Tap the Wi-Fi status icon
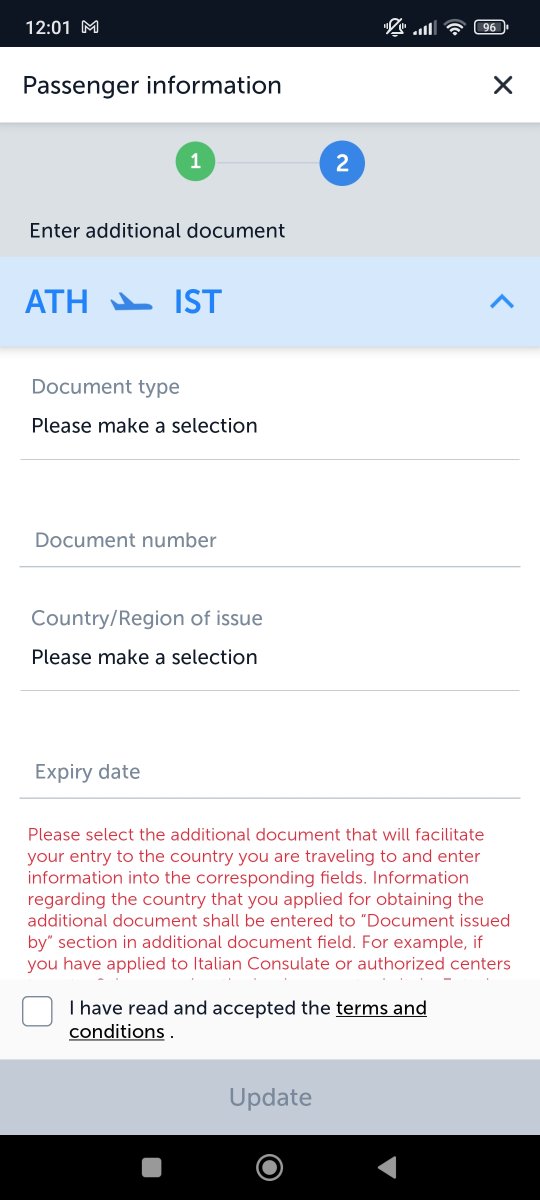This screenshot has width=540, height=1200. pos(456,28)
